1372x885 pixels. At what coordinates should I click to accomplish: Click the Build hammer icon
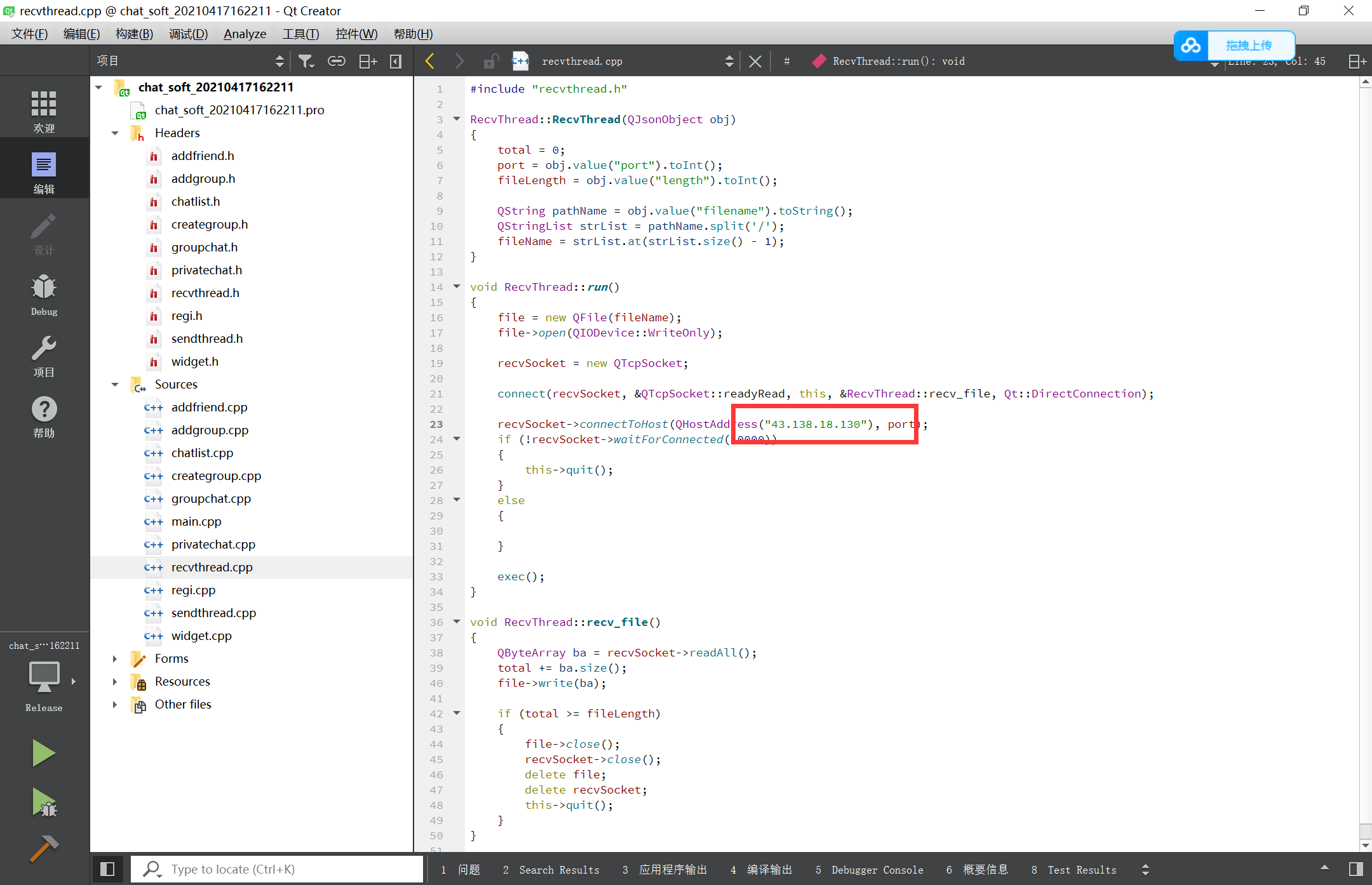coord(43,848)
